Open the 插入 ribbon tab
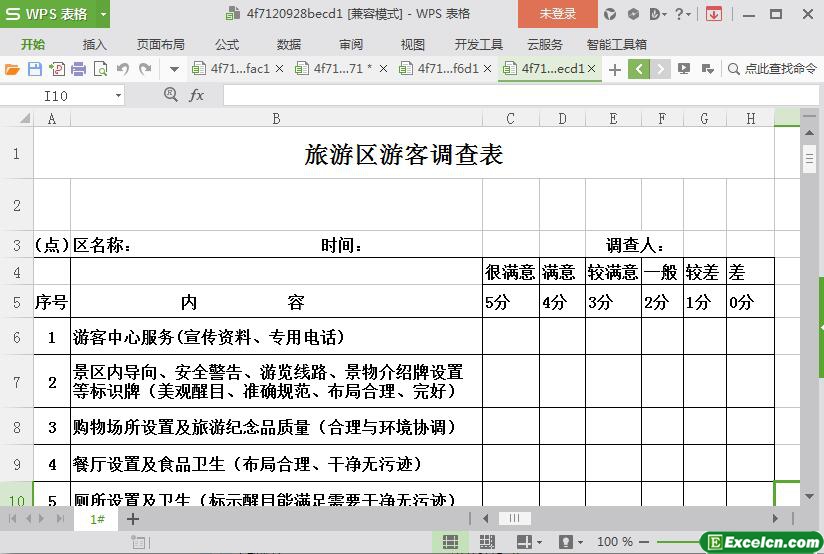This screenshot has height=554, width=824. 94,44
